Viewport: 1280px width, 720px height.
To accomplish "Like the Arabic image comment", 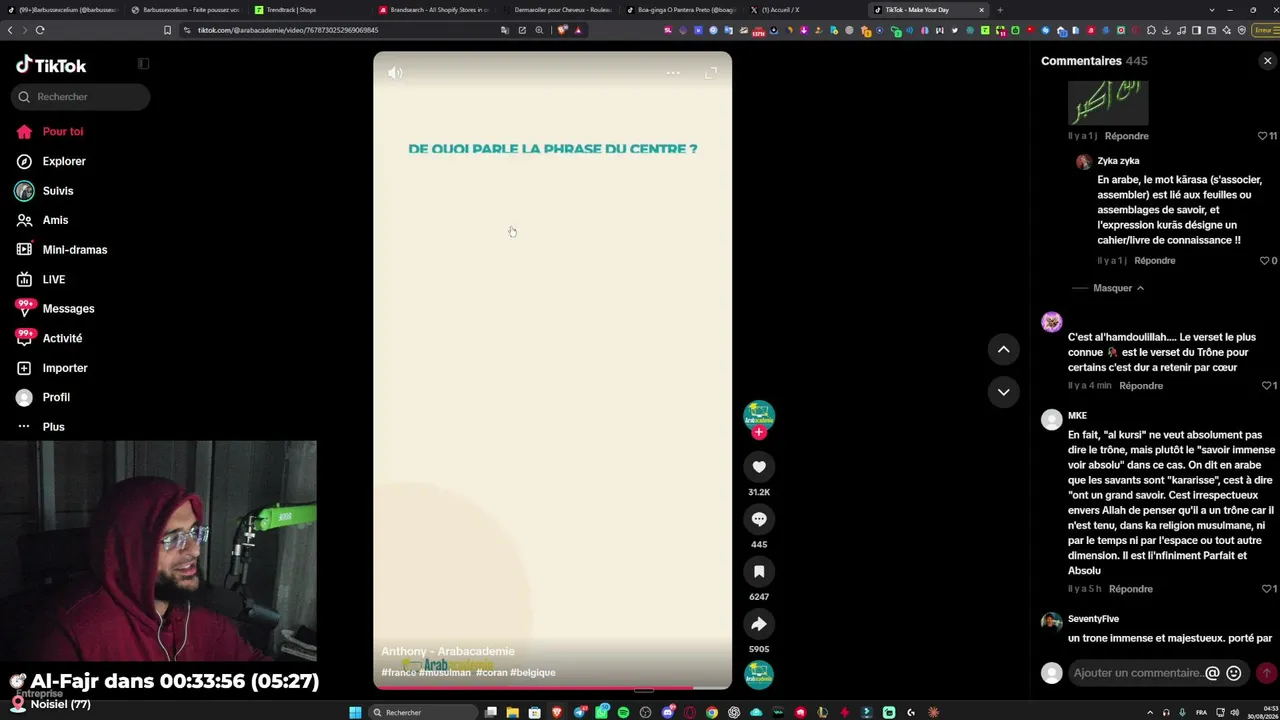I will (1263, 136).
